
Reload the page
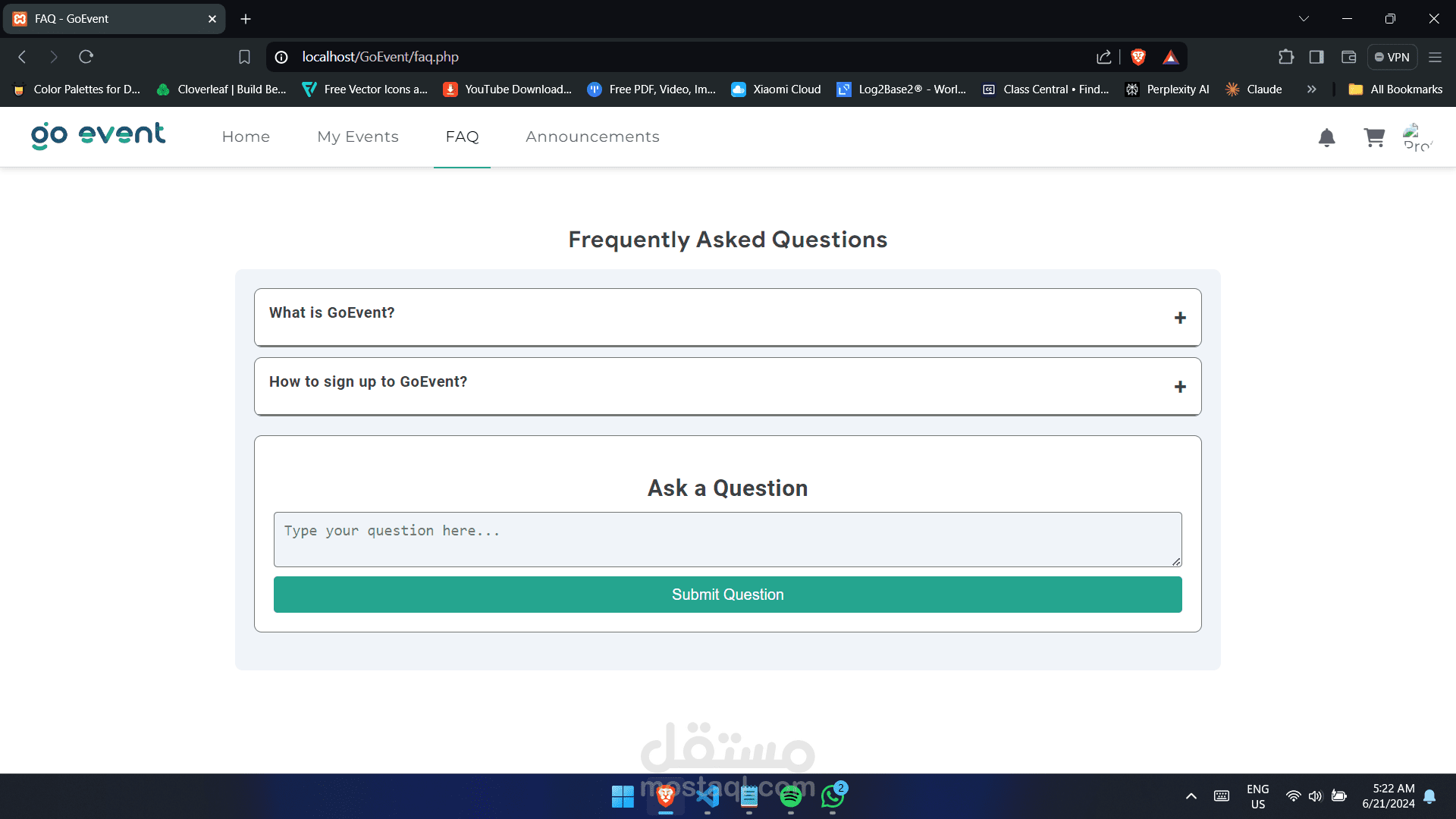point(86,57)
